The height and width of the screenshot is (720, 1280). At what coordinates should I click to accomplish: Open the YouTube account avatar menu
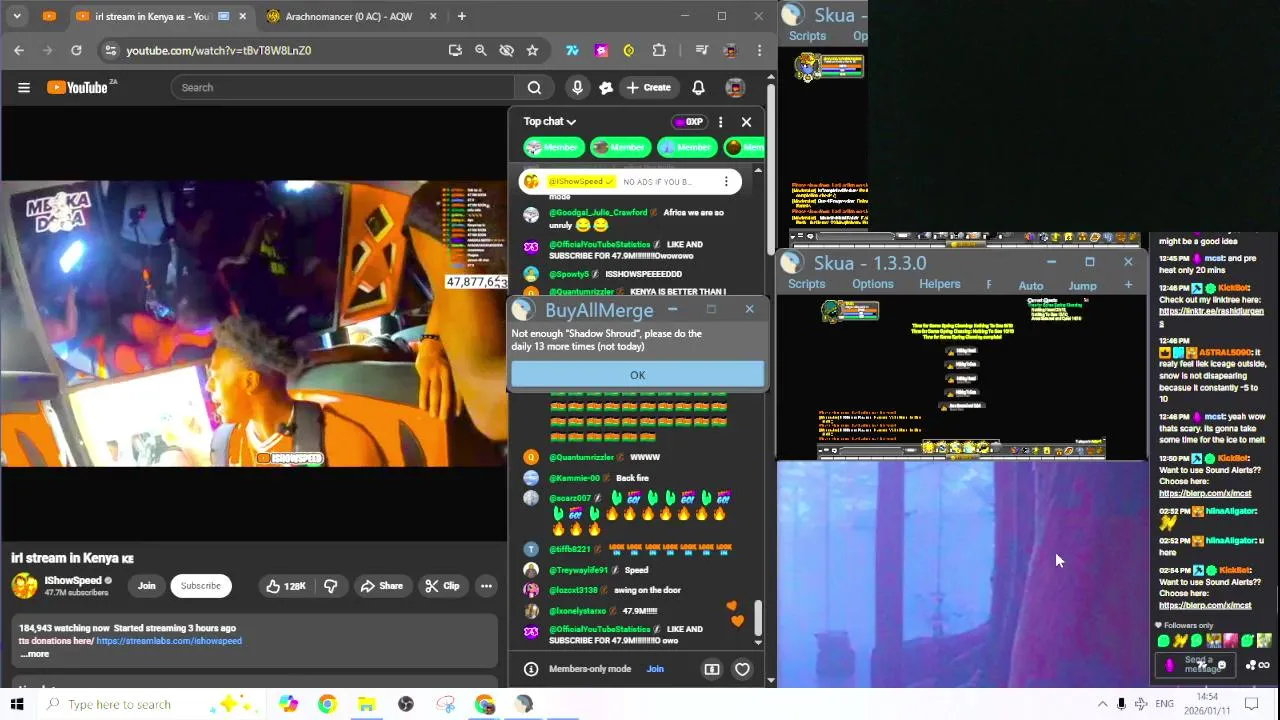[x=735, y=87]
